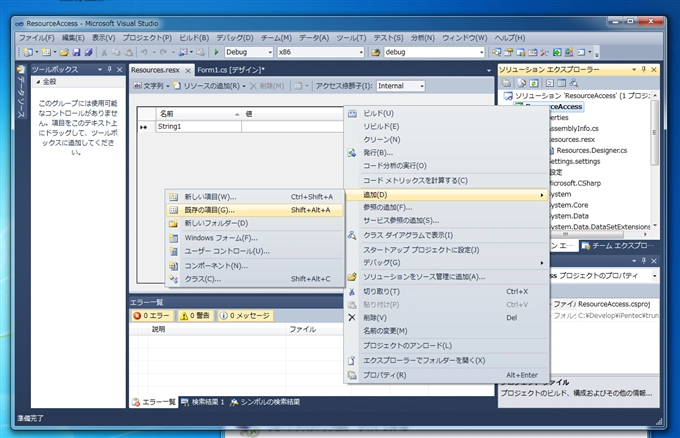Screen dimensions: 680x438
Task: Click disabled Delete (削除) resource button
Action: click(x=267, y=86)
